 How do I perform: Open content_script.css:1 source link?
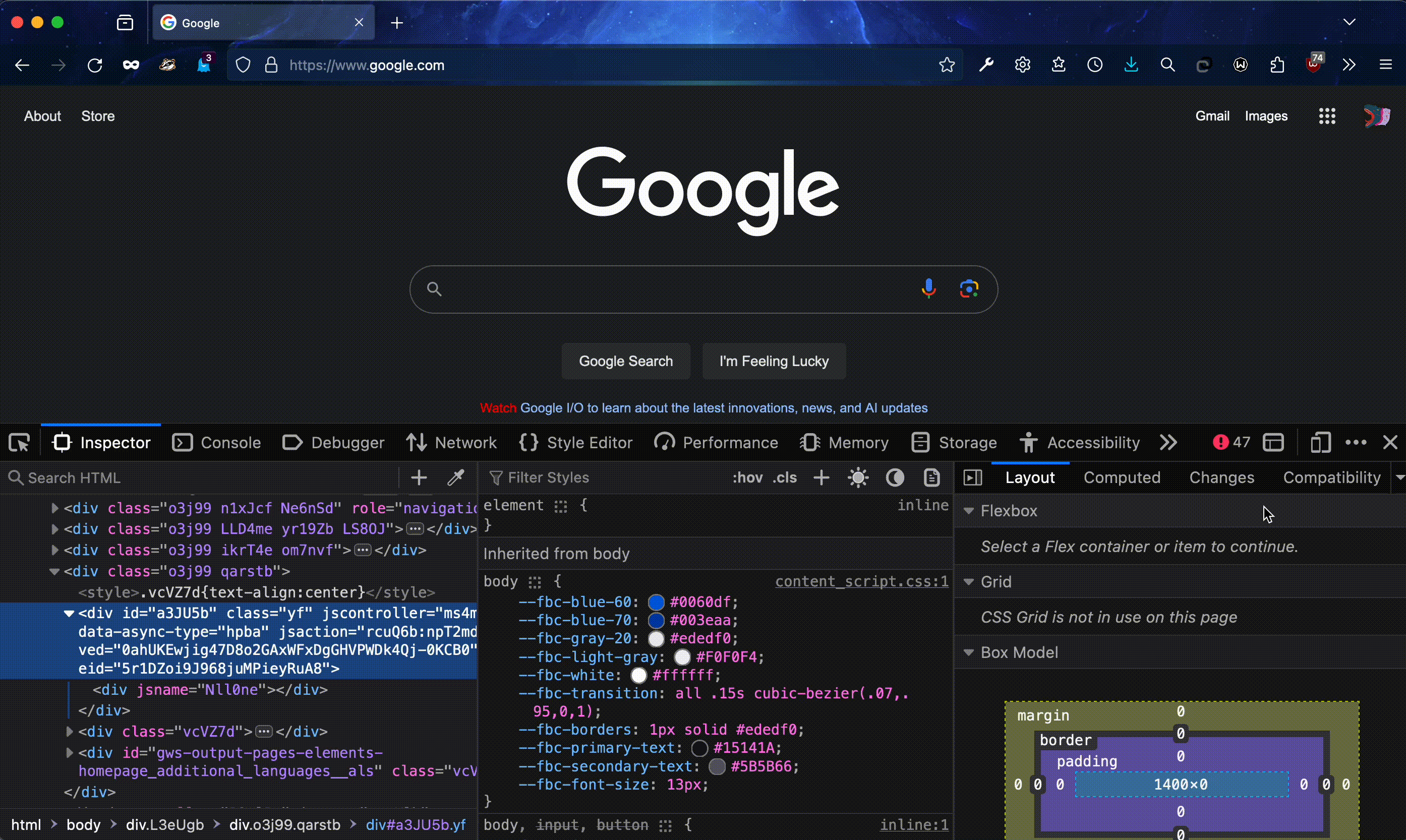point(861,582)
